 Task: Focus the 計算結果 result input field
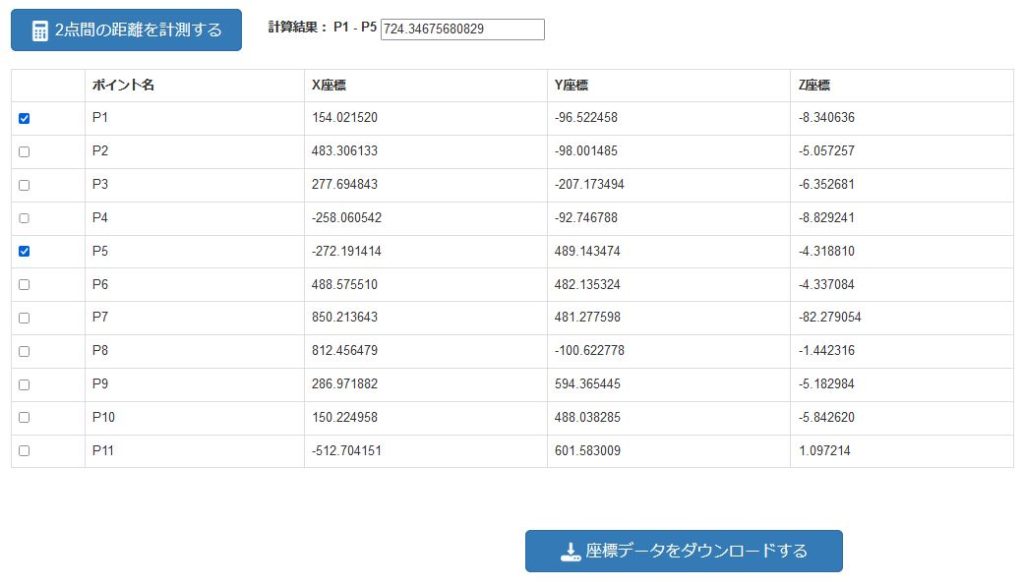[x=462, y=29]
